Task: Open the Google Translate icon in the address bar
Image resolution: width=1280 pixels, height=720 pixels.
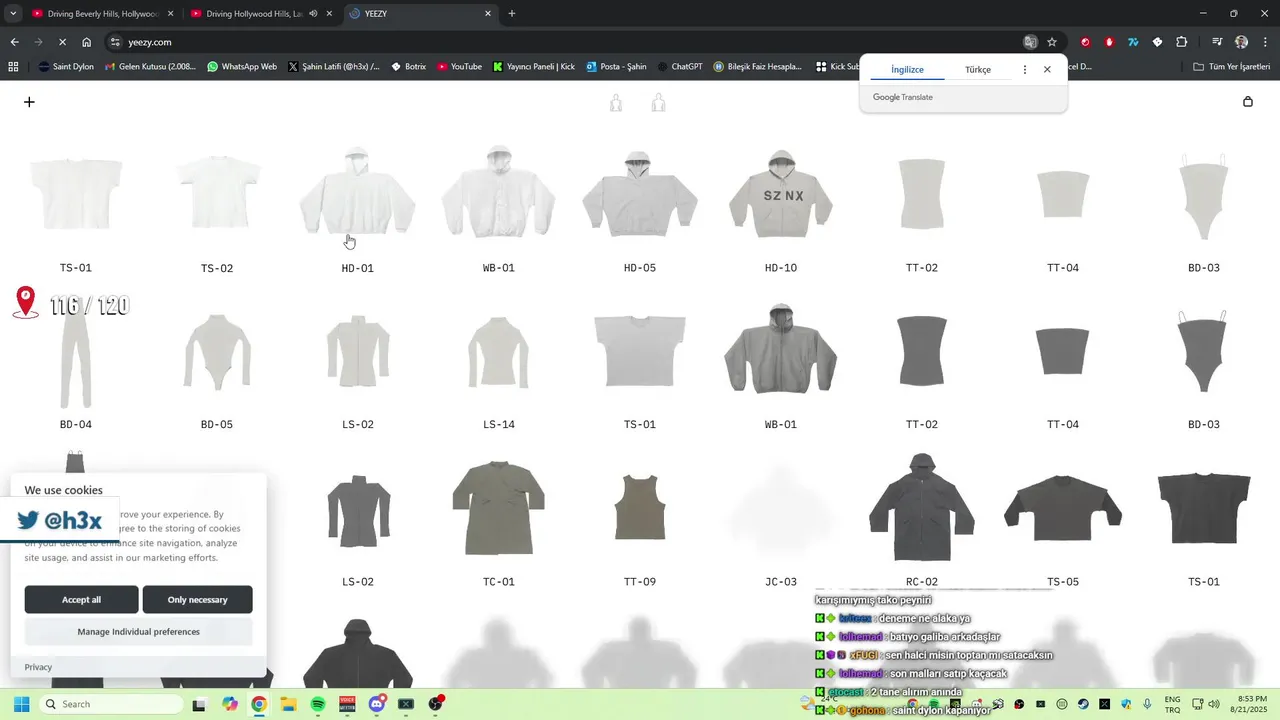Action: [x=1030, y=42]
